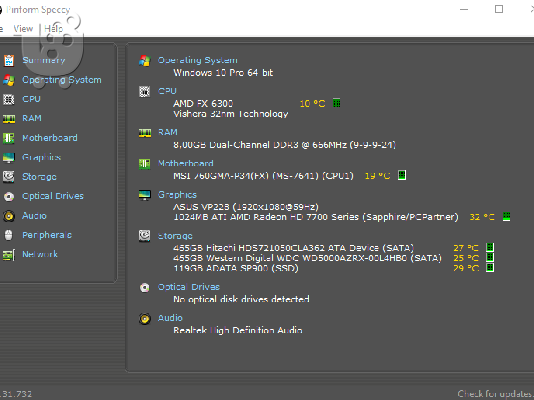Click No optical disk drives detected text

coord(241,299)
